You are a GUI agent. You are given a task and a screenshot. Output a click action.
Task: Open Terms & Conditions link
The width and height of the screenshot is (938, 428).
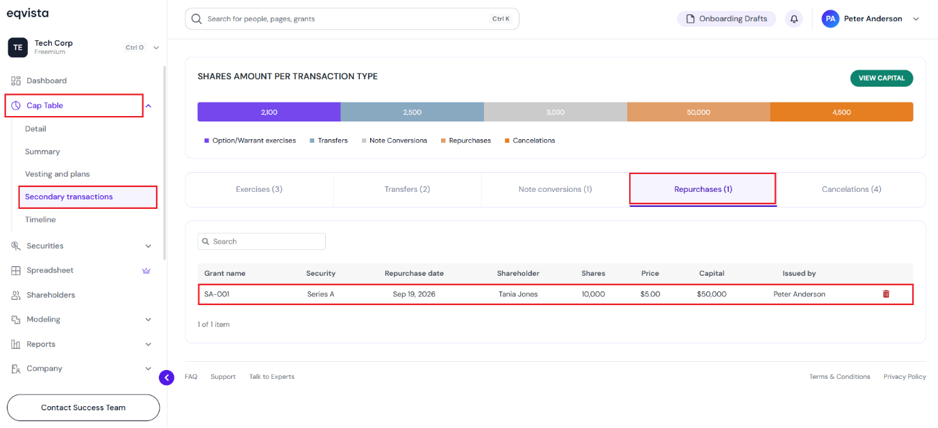coord(839,377)
